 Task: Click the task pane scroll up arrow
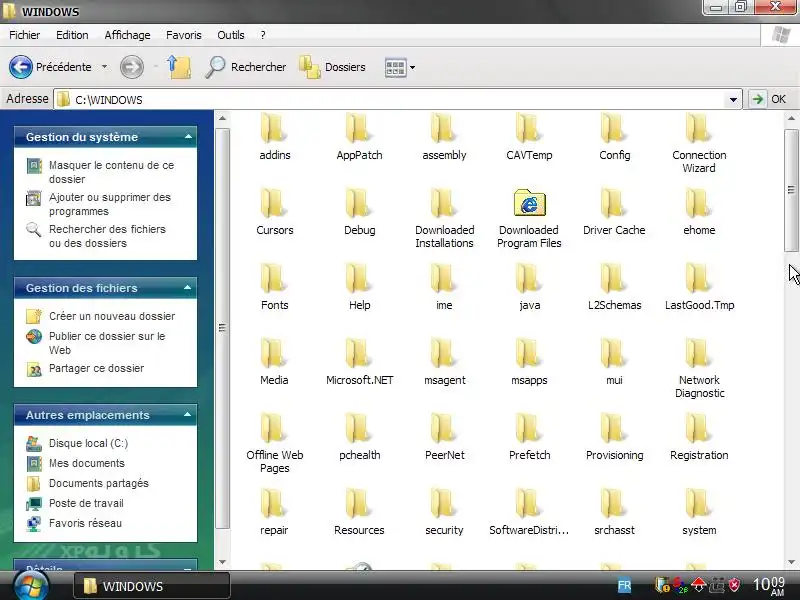click(222, 119)
